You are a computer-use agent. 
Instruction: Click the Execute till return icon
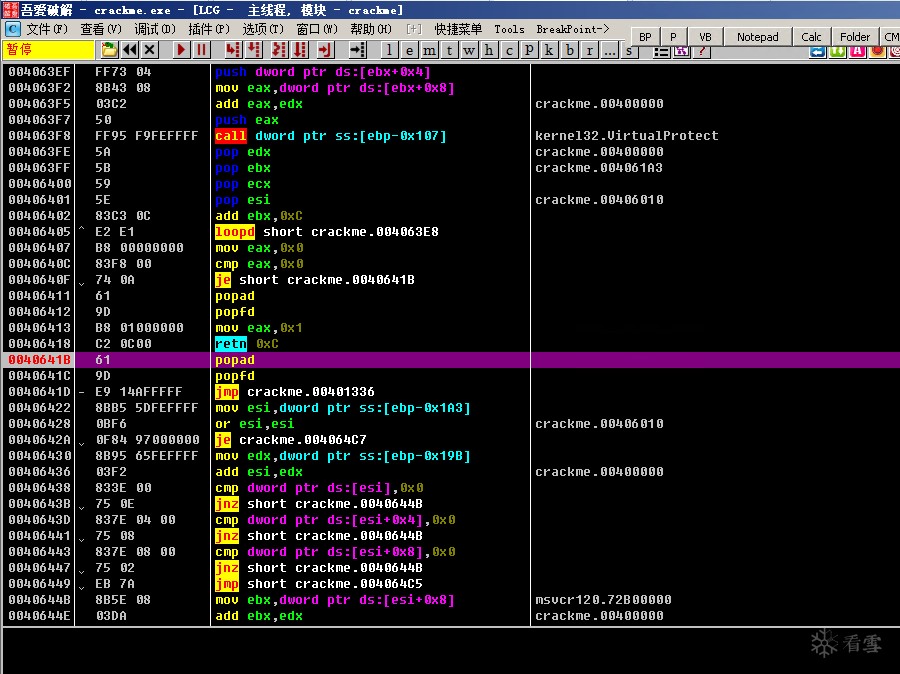coord(325,50)
